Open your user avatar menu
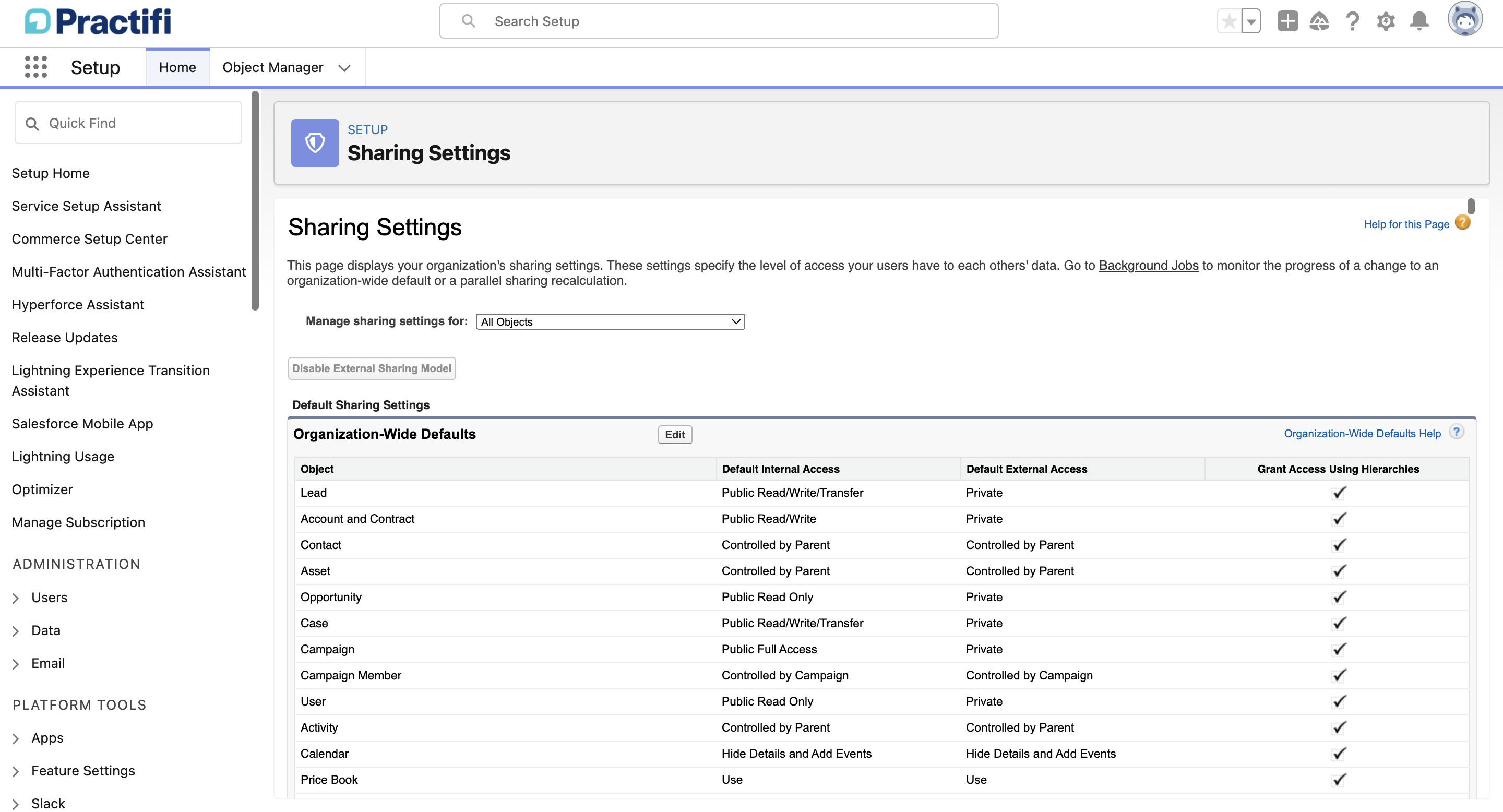The height and width of the screenshot is (812, 1503). click(x=1466, y=19)
